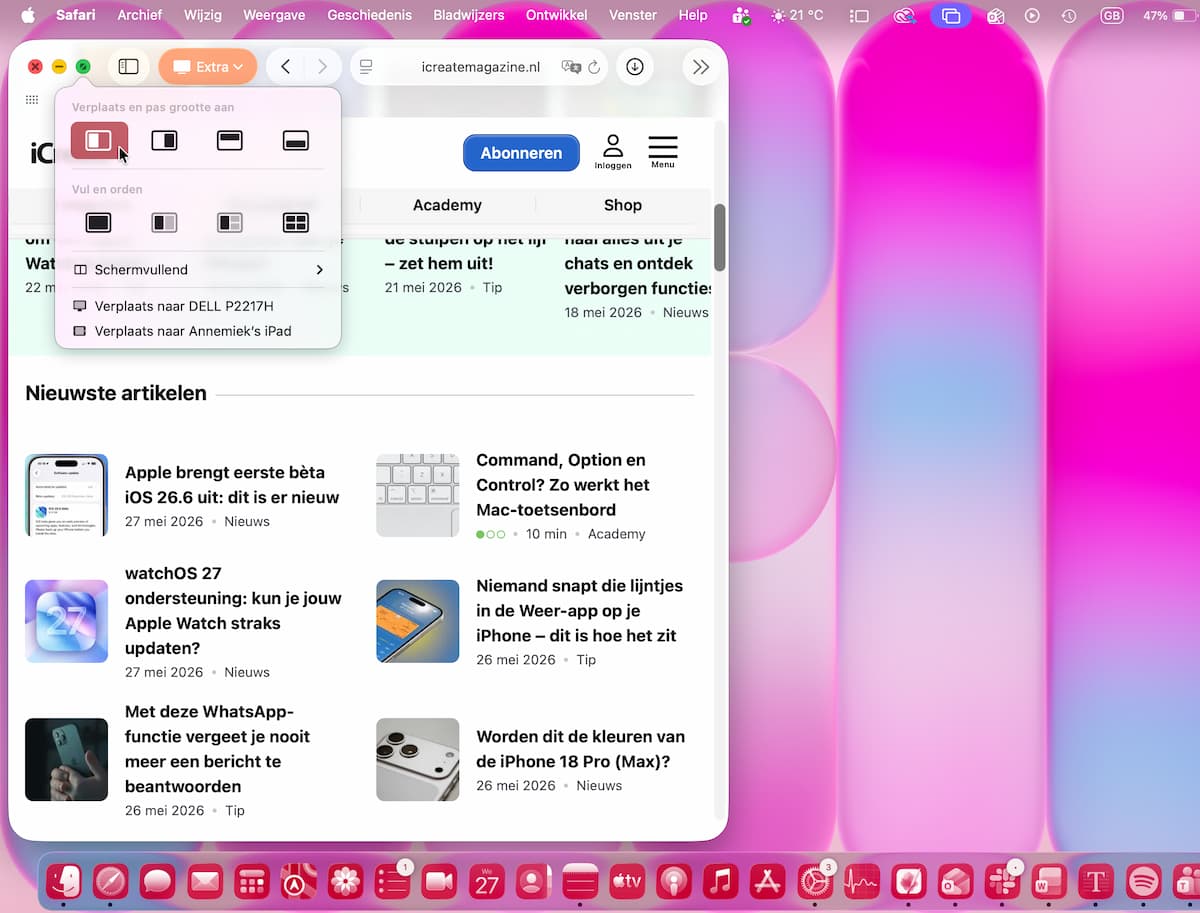Open Photos app in the Dock
This screenshot has height=913, width=1200.
pos(346,881)
